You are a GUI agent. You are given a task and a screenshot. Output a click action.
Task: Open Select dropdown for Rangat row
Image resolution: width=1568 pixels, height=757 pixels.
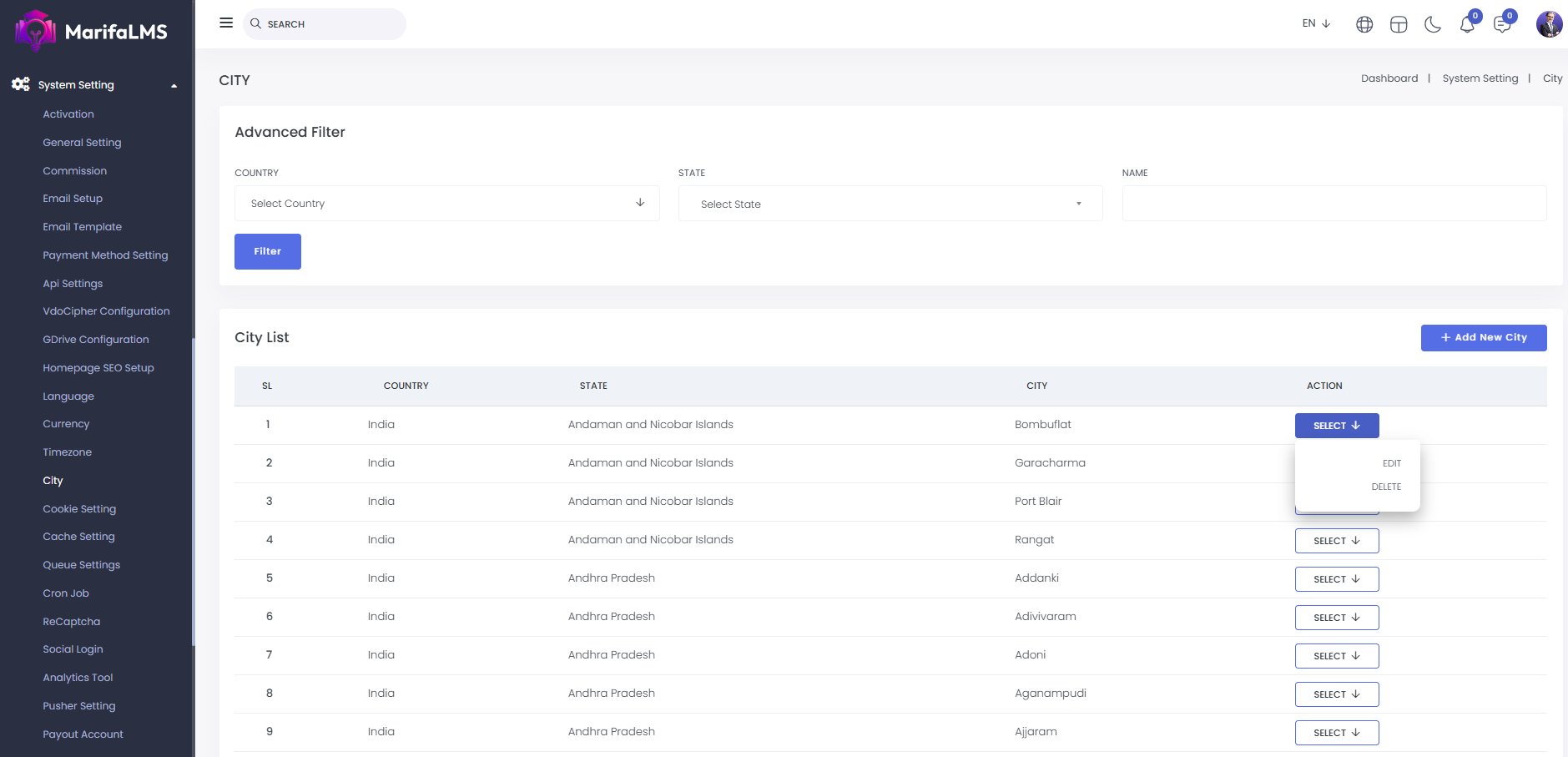coord(1336,541)
